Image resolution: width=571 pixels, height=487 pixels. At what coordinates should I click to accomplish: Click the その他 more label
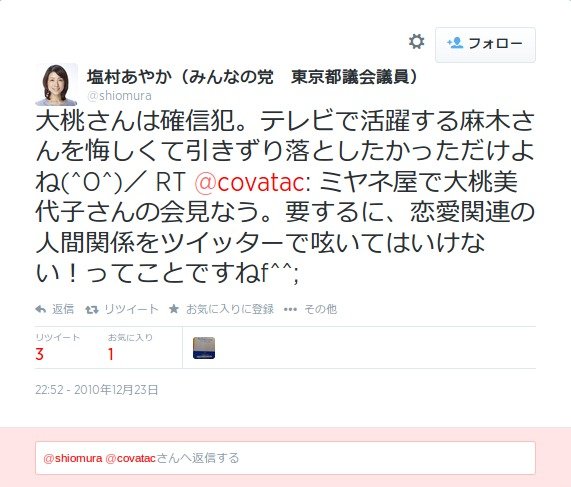pos(320,309)
